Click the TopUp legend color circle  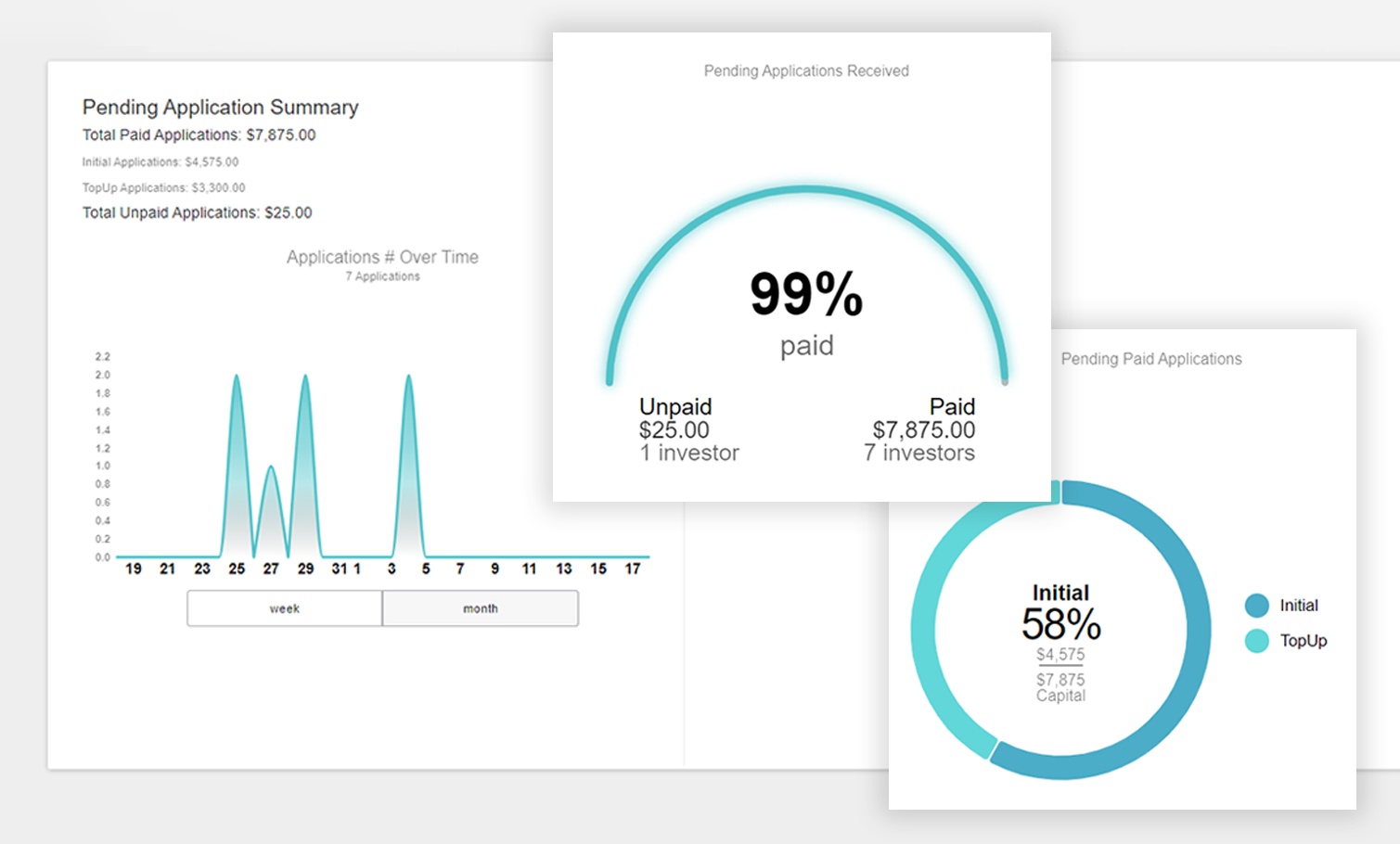(x=1256, y=641)
